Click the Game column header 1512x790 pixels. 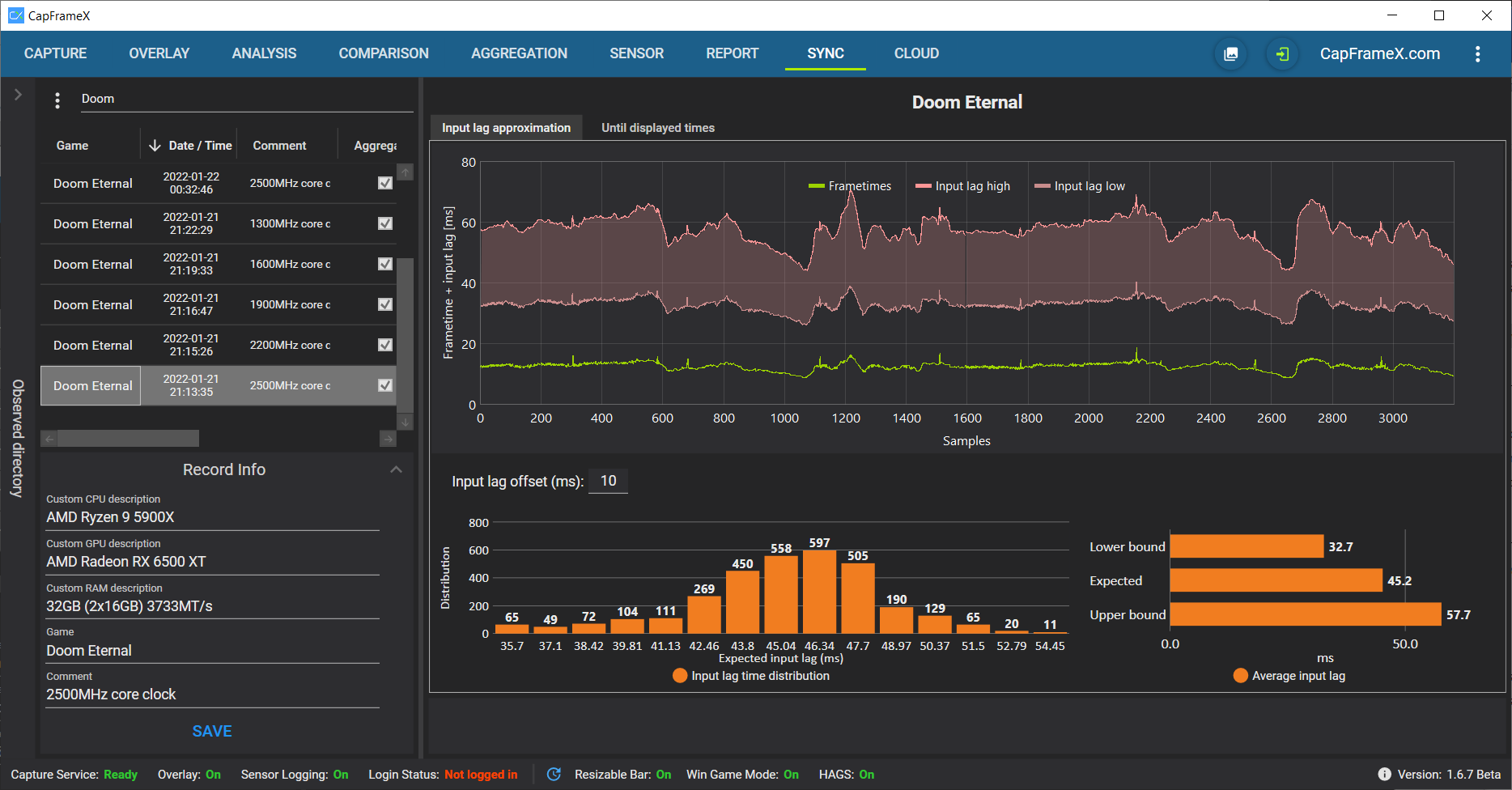pos(72,146)
